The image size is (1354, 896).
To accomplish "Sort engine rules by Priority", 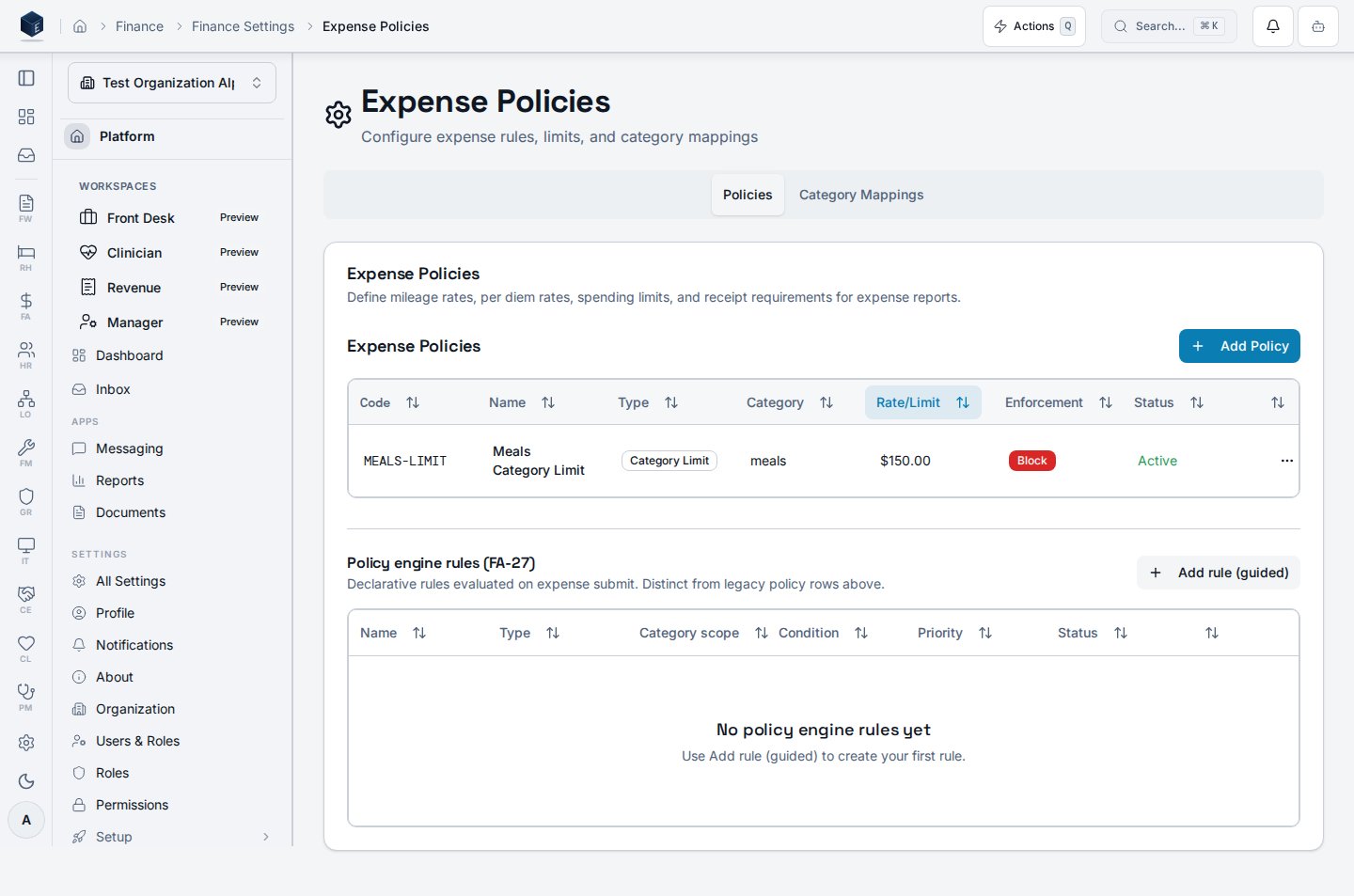I will pos(954,633).
